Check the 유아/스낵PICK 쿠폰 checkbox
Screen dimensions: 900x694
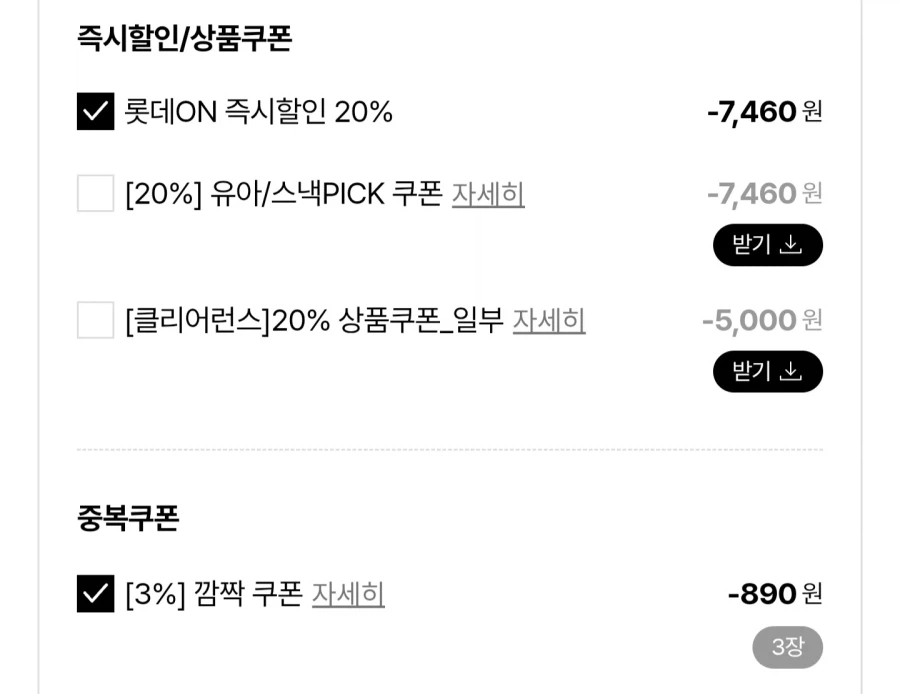point(96,193)
